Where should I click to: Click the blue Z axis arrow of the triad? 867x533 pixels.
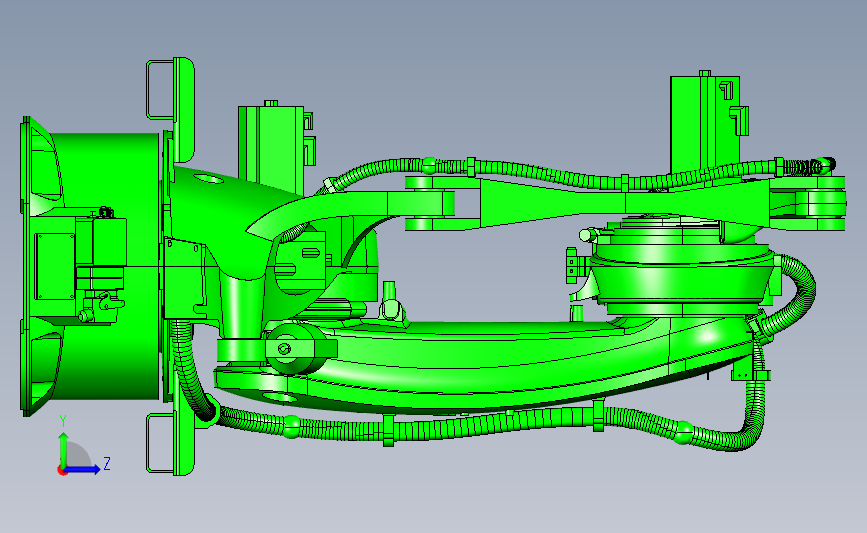(x=83, y=469)
